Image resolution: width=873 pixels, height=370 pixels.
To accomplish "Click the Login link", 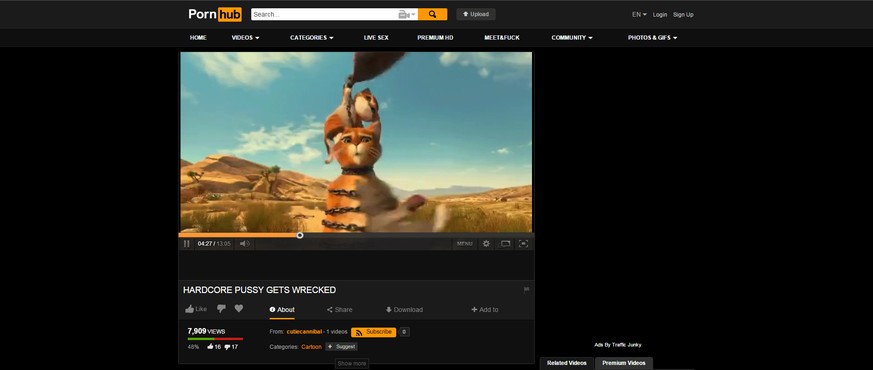I will (x=660, y=14).
